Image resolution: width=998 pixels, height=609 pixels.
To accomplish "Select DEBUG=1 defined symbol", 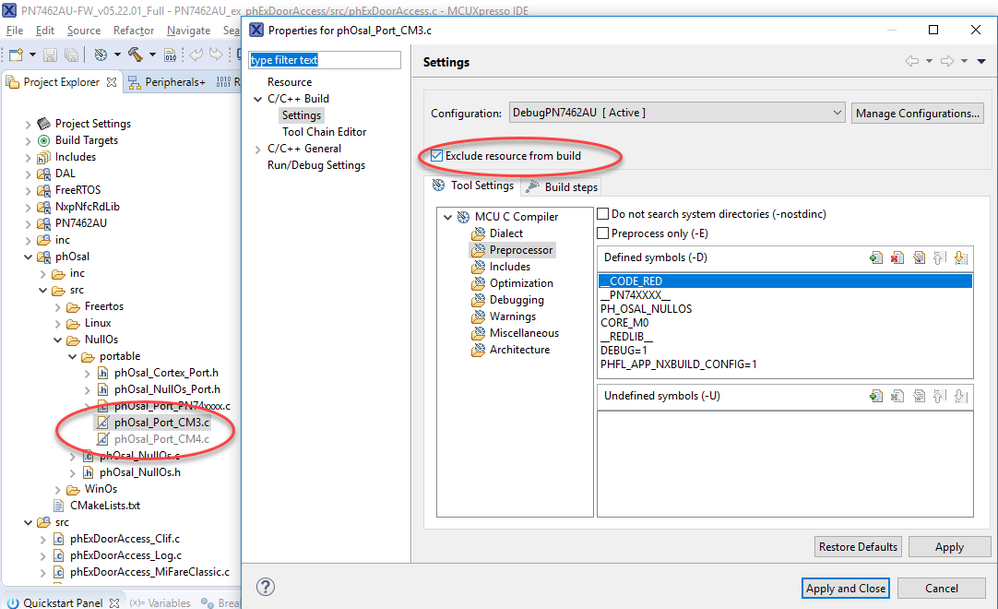I will point(624,351).
